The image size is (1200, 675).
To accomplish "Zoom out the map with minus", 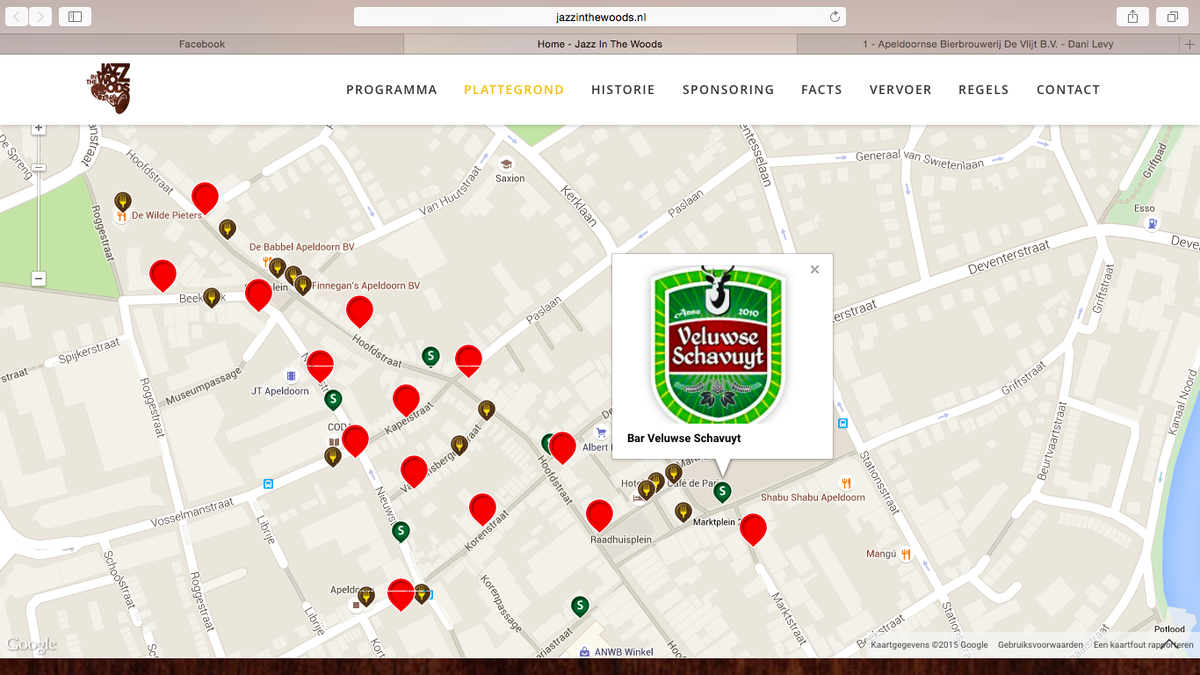I will pyautogui.click(x=39, y=279).
